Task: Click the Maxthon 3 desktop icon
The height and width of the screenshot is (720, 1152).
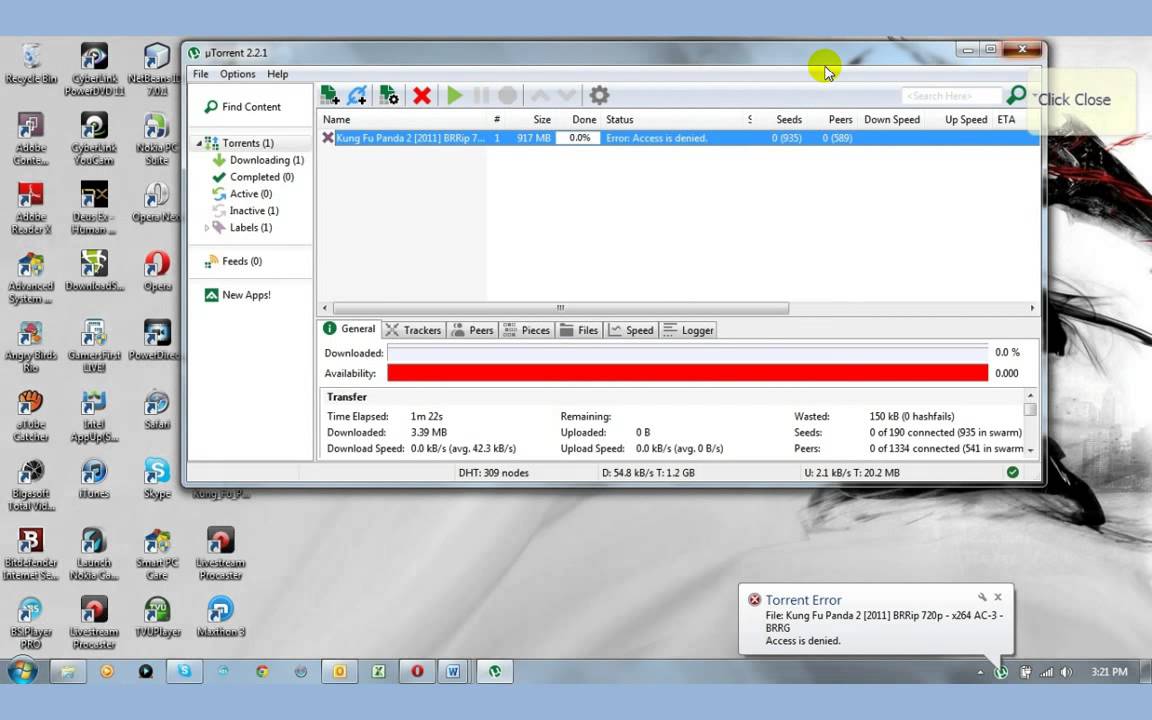Action: 220,617
